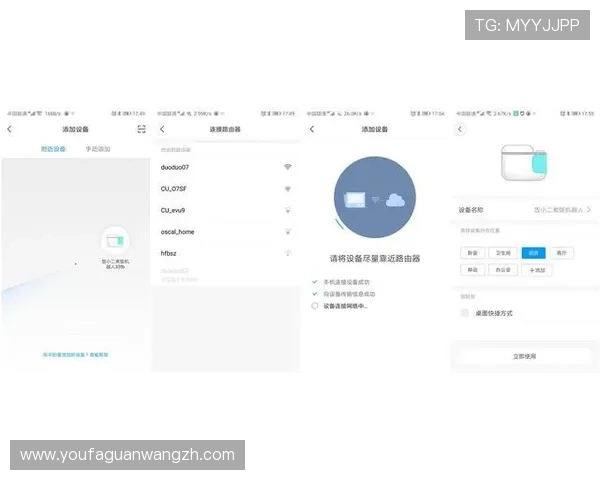Screen dimensions: 600x480
Task: Tap the Wi-Fi signal icon for CU_evu9
Action: coord(288,210)
